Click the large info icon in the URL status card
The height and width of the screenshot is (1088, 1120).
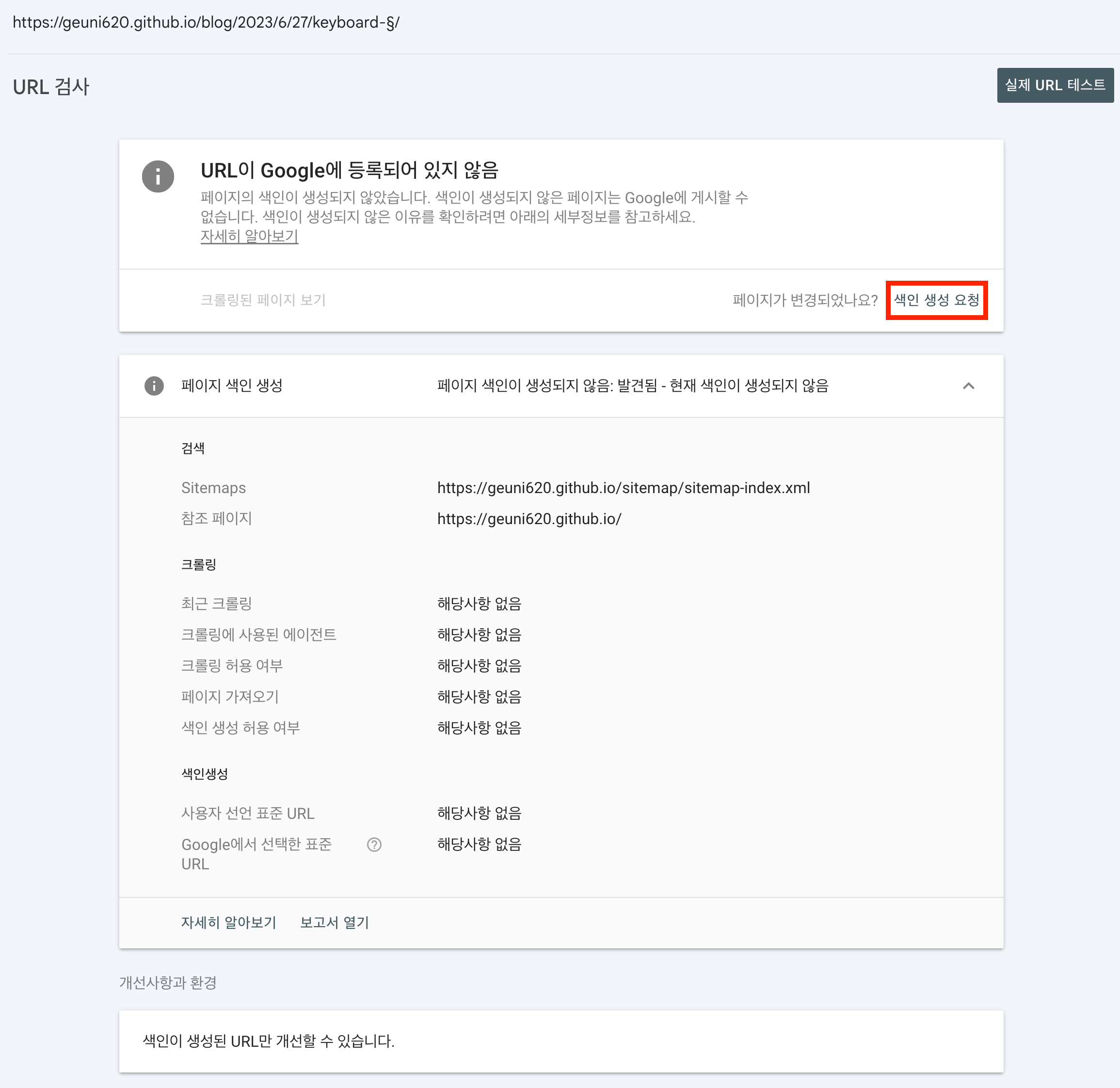coord(158,176)
